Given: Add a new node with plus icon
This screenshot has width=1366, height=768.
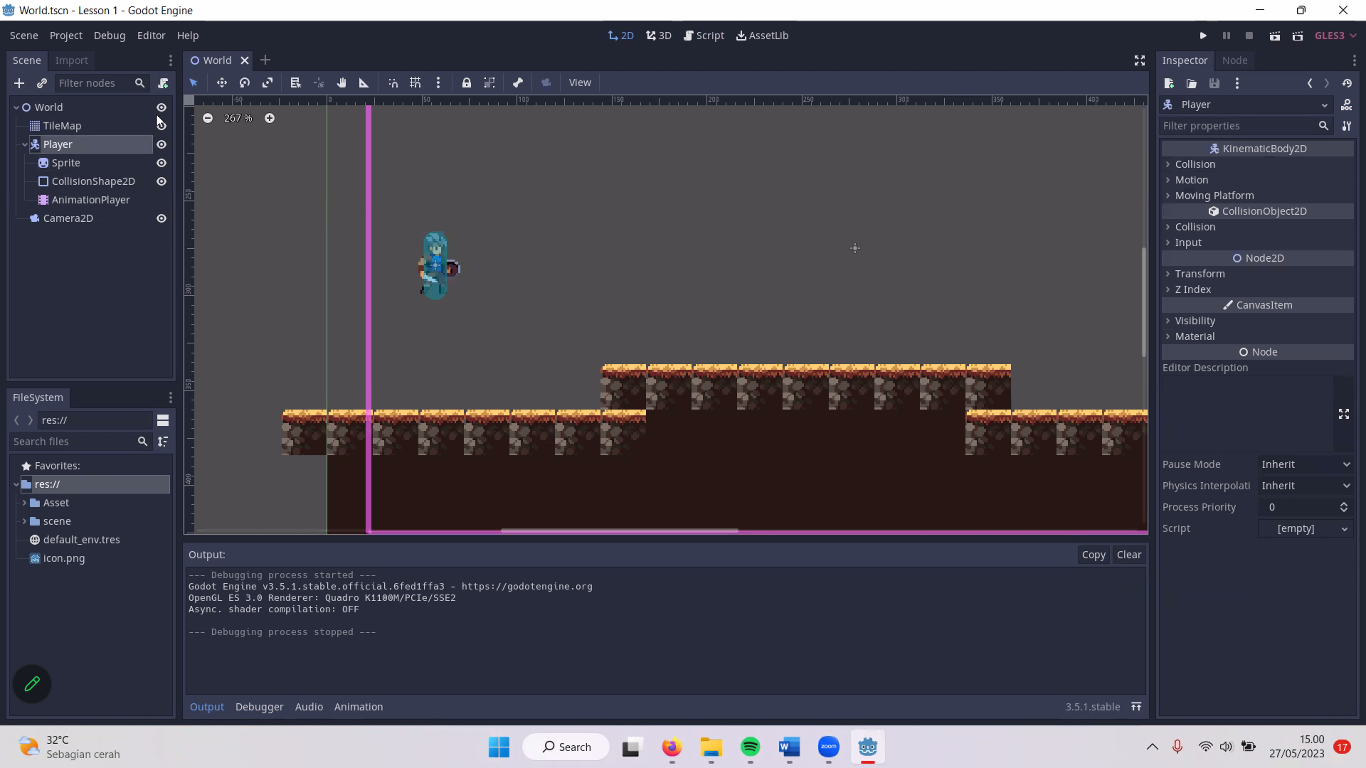Looking at the screenshot, I should (x=19, y=83).
